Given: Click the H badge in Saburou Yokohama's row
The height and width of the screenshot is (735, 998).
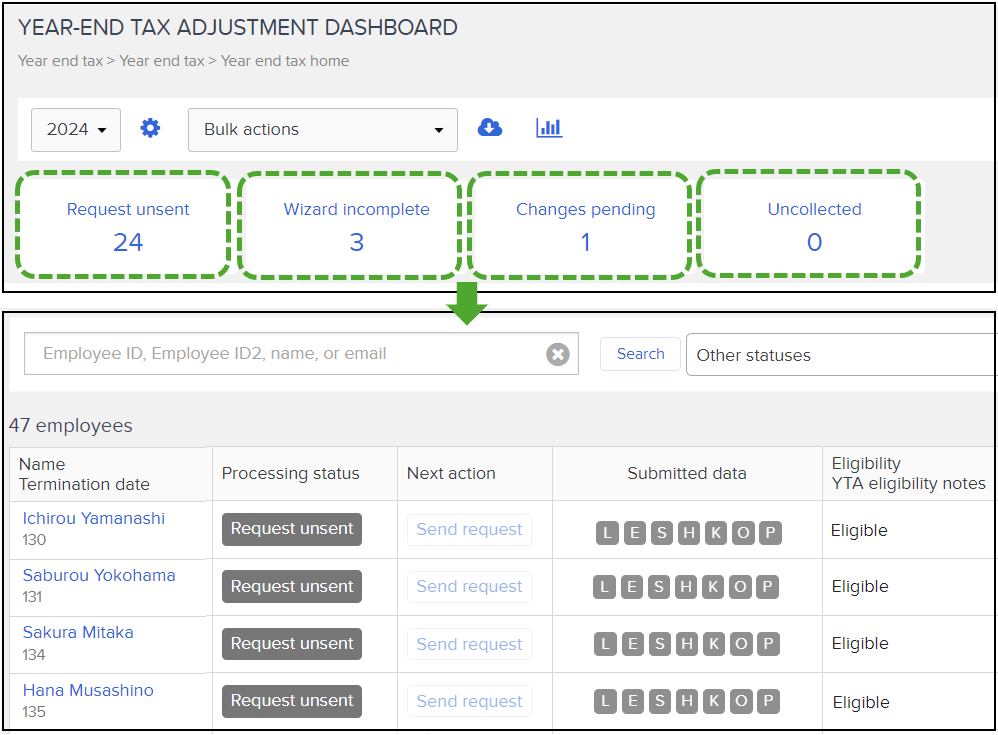Looking at the screenshot, I should click(686, 587).
